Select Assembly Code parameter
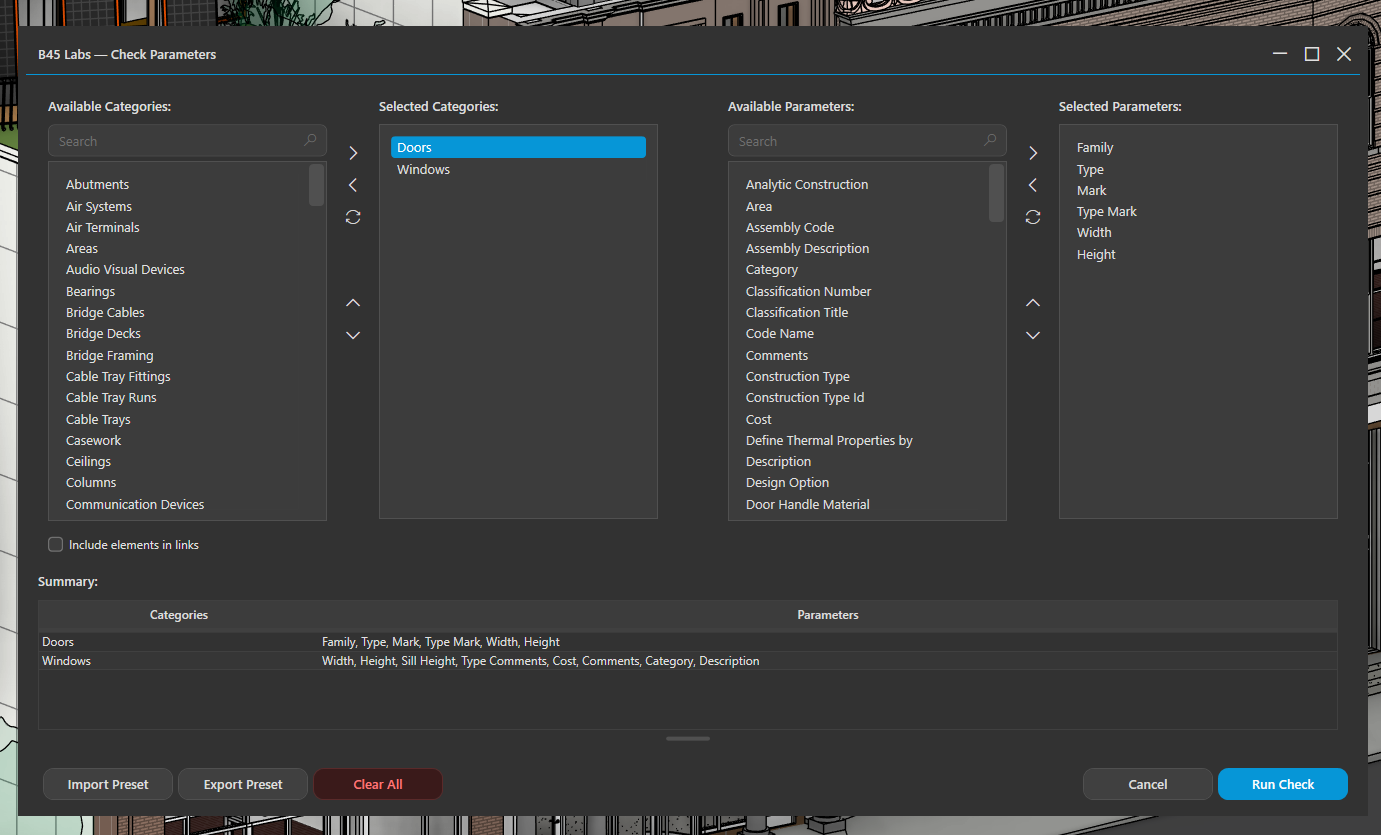Viewport: 1381px width, 835px height. click(x=790, y=227)
